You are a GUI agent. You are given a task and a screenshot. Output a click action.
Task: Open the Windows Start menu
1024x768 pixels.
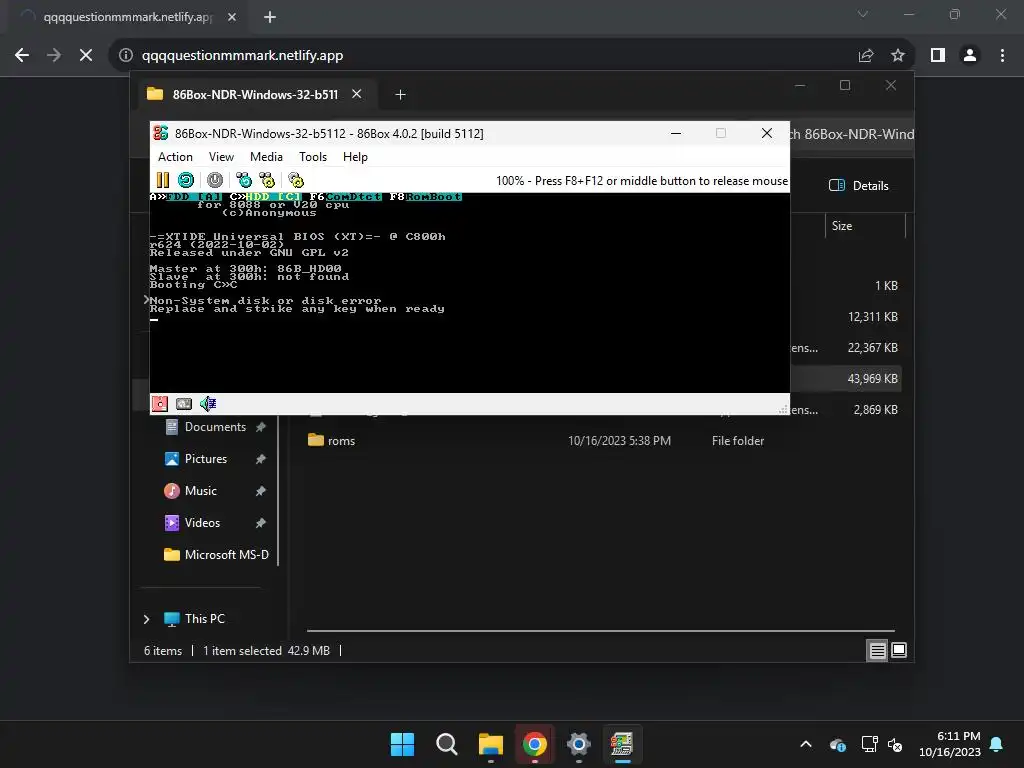click(x=402, y=744)
